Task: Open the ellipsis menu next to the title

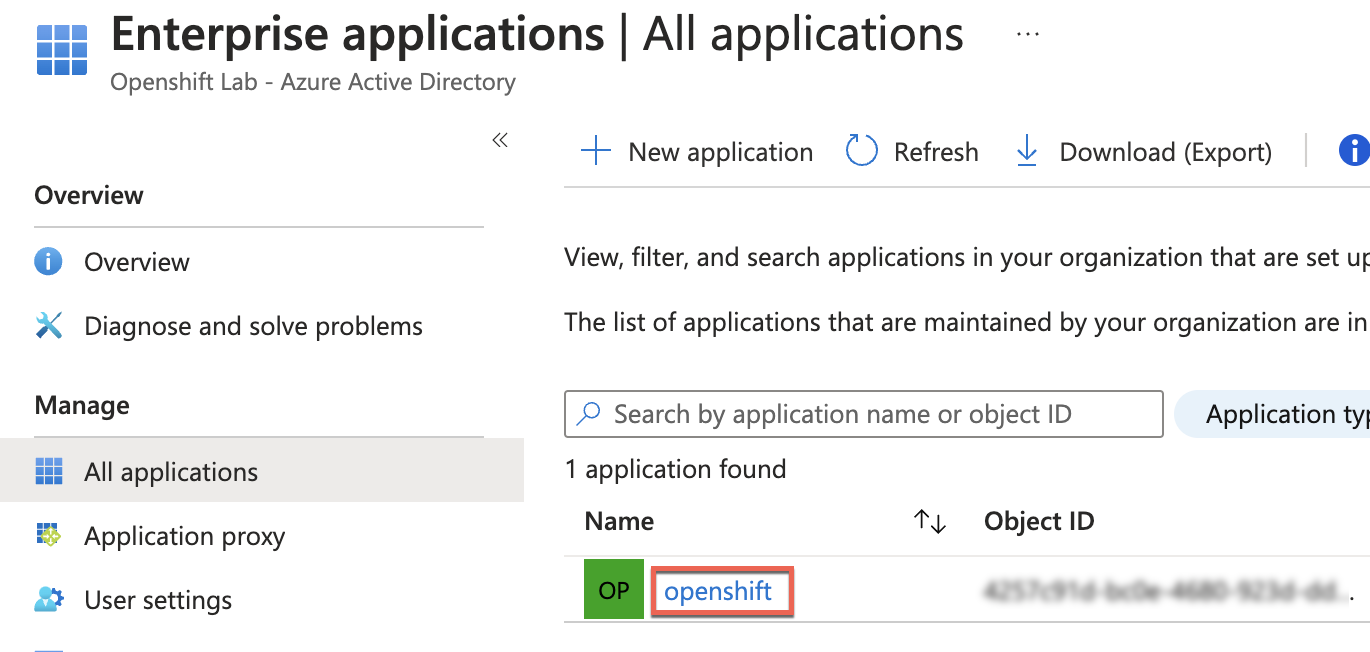Action: (x=1028, y=33)
